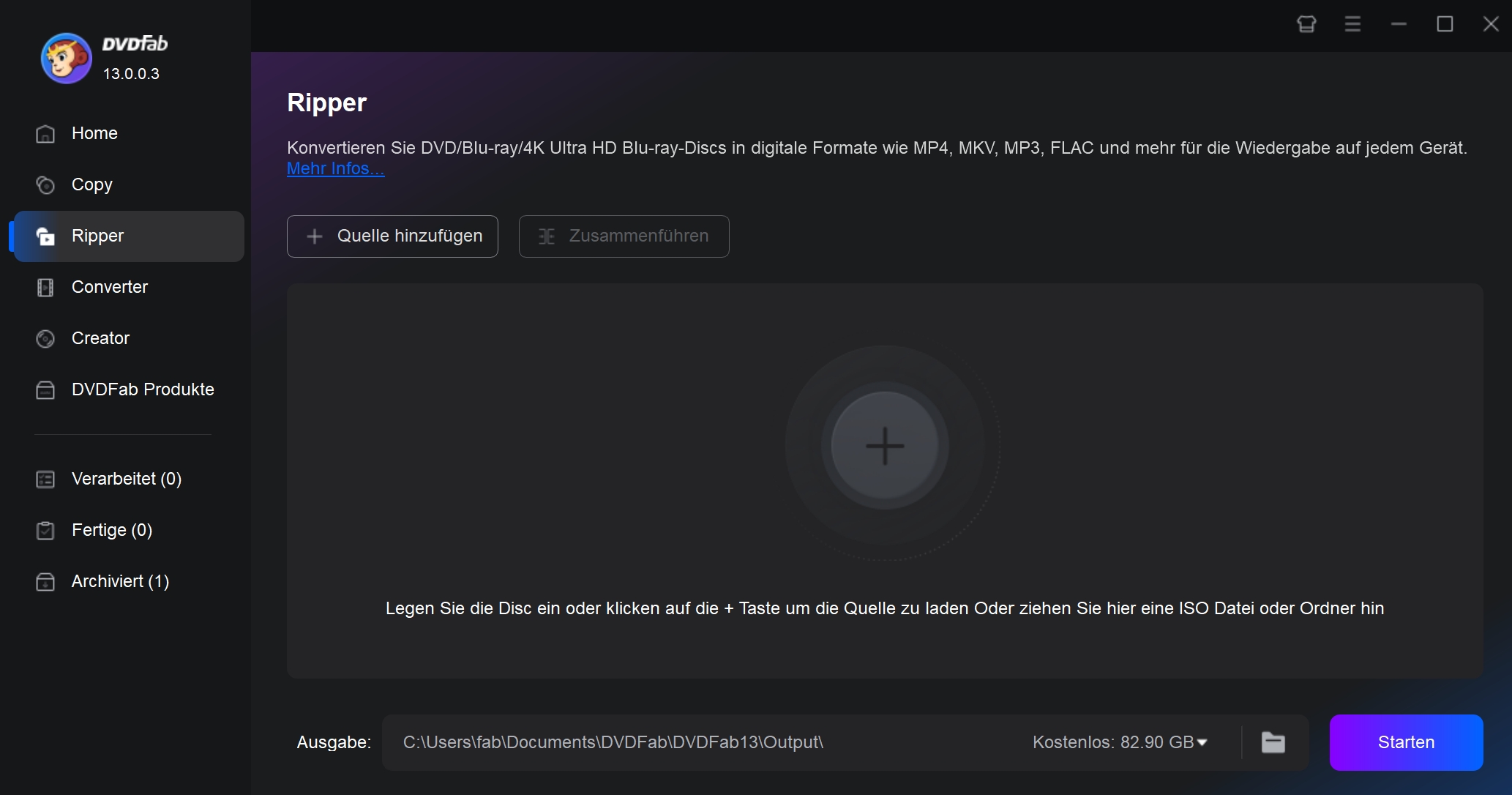Open the Fertige completed items section
1512x795 pixels.
(x=111, y=530)
